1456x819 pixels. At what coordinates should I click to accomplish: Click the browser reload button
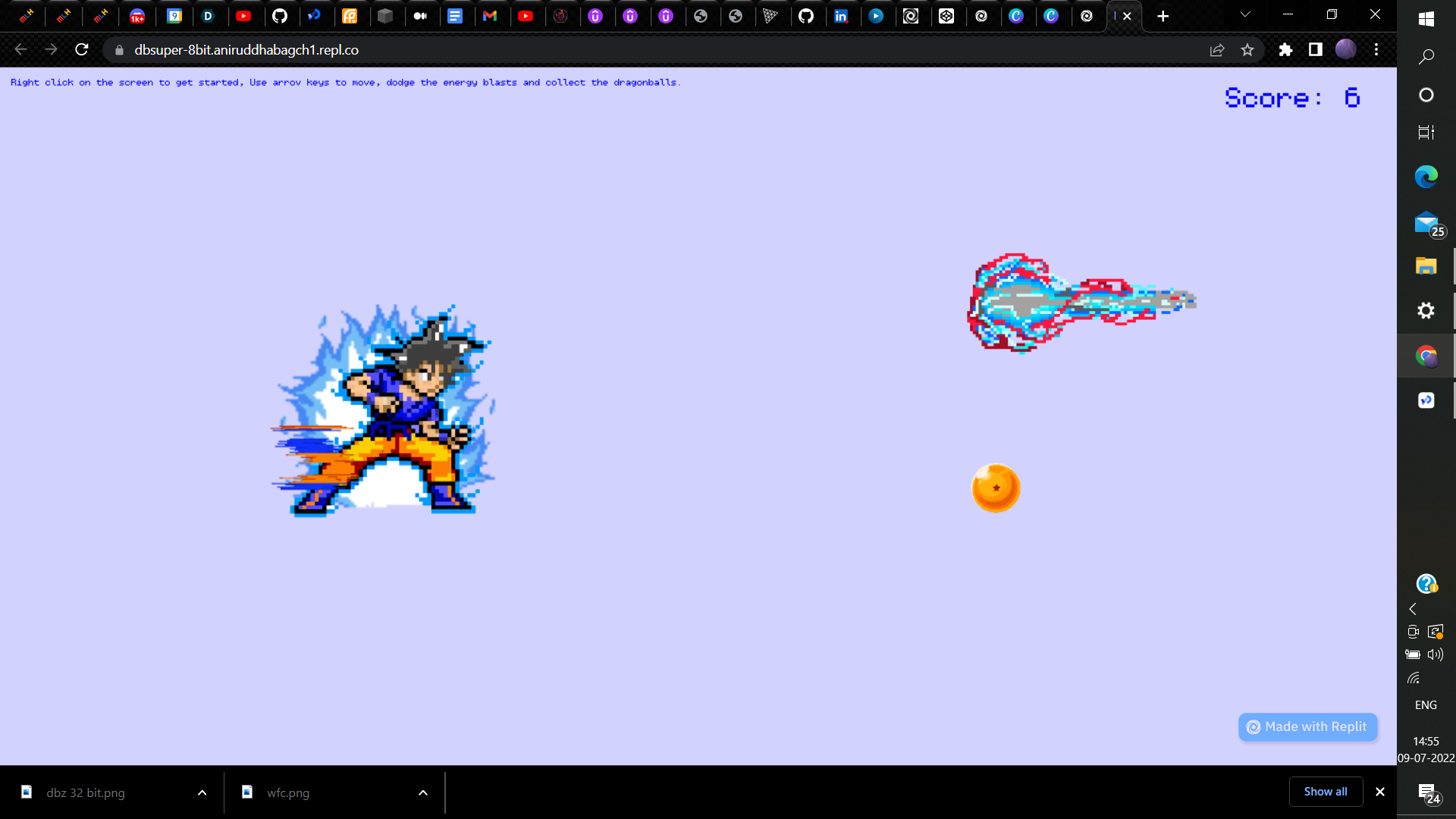(x=82, y=50)
